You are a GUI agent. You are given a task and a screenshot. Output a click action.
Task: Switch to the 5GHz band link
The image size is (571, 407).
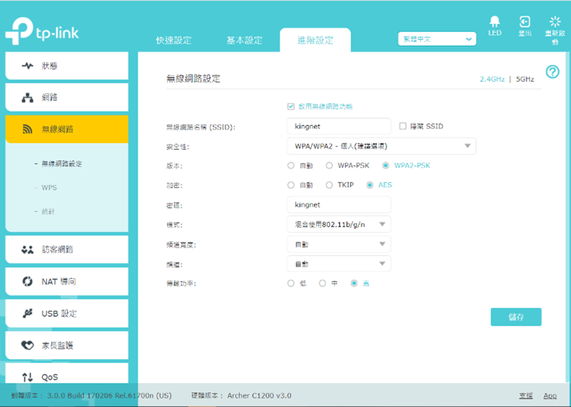click(x=525, y=79)
